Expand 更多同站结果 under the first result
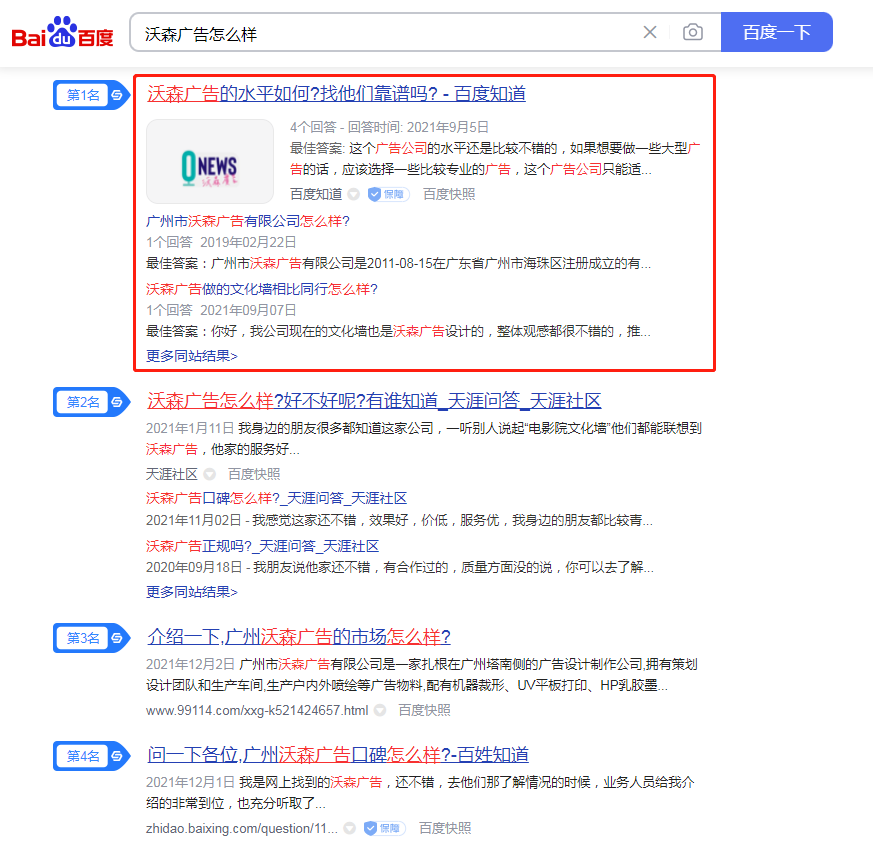The height and width of the screenshot is (847, 873). point(192,355)
